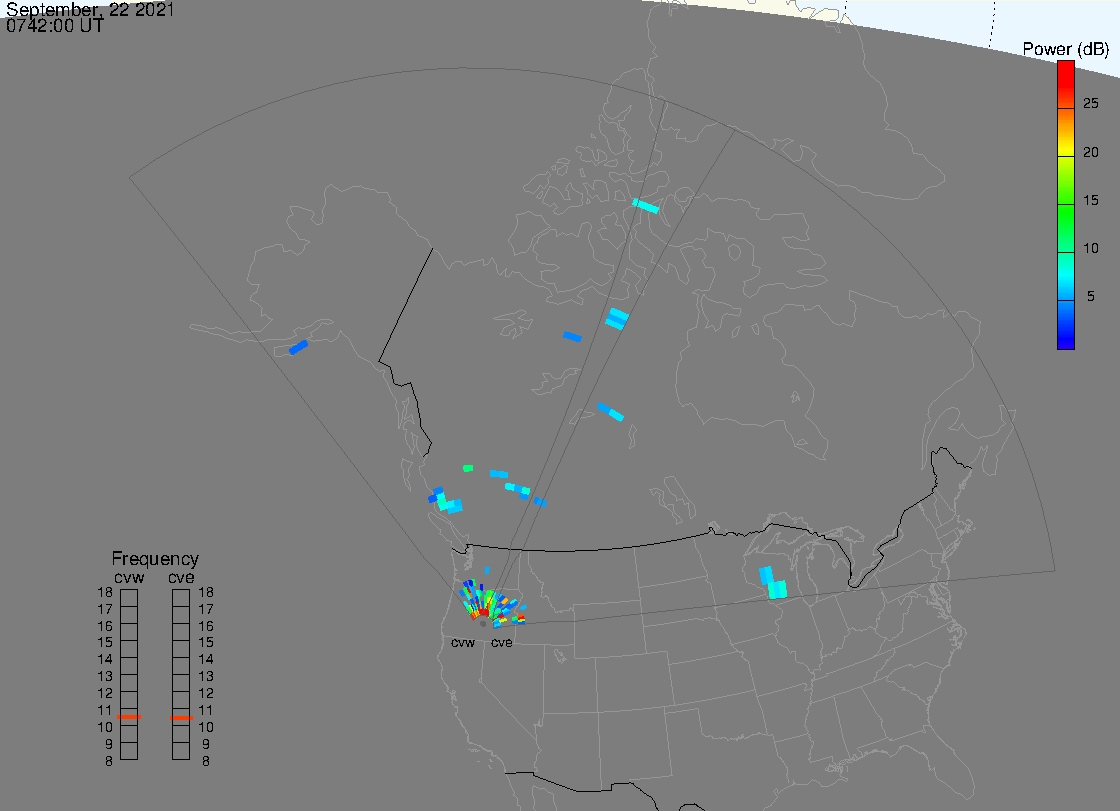Click the red top of the Power color bar
Viewport: 1120px width, 811px height.
pyautogui.click(x=1066, y=68)
